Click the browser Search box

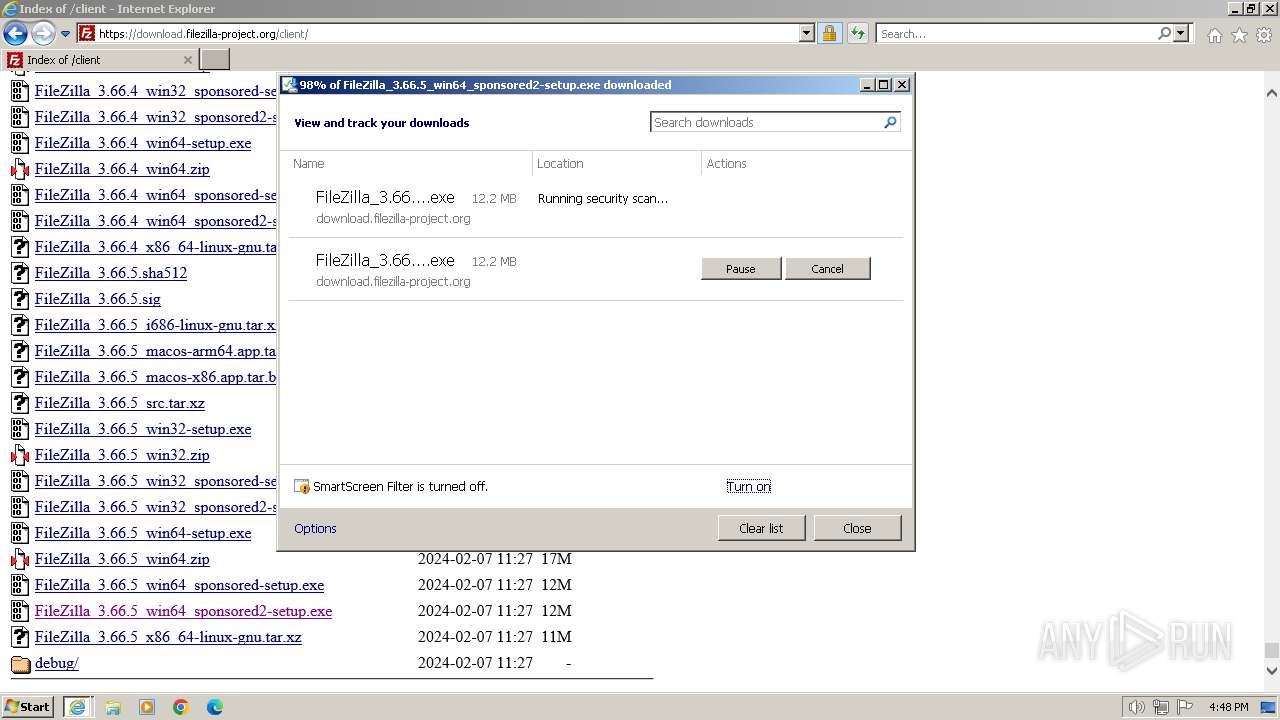[x=1016, y=33]
